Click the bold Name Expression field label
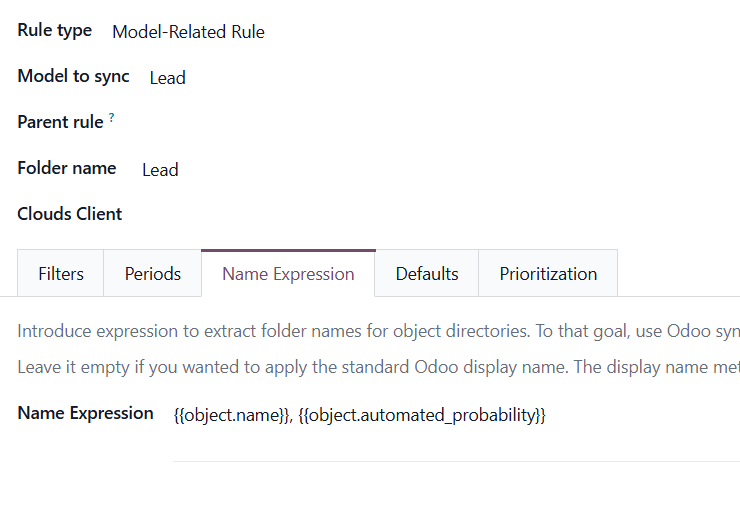Viewport: 740px width, 513px height. pyautogui.click(x=85, y=414)
